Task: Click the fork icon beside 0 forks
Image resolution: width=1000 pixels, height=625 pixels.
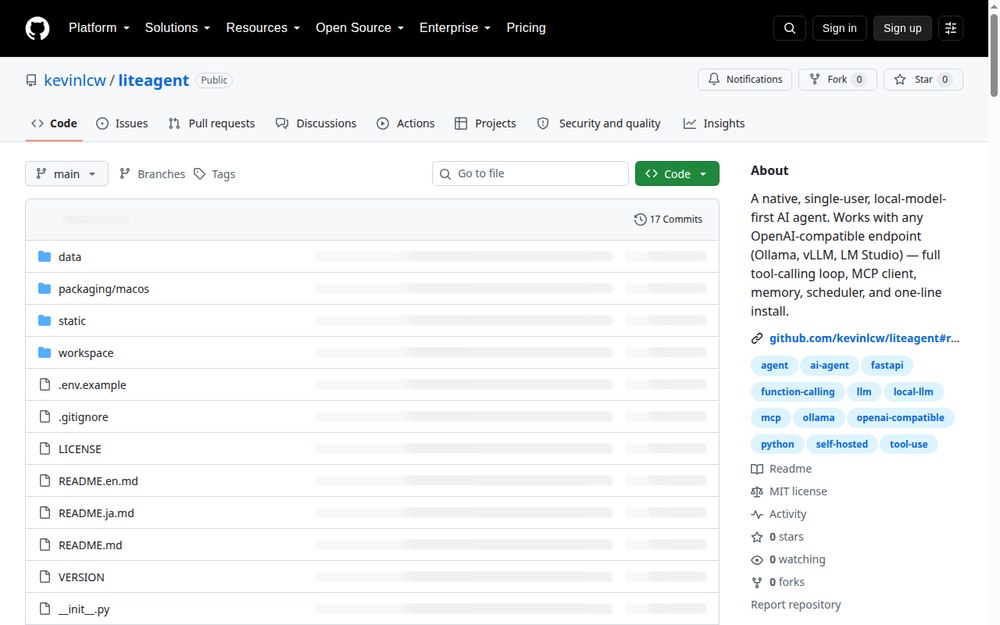Action: coord(757,582)
